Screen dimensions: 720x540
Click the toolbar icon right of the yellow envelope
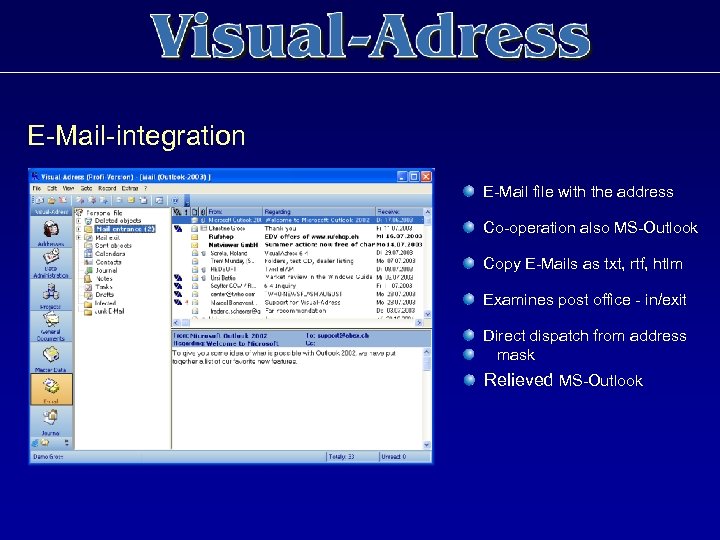click(x=143, y=200)
